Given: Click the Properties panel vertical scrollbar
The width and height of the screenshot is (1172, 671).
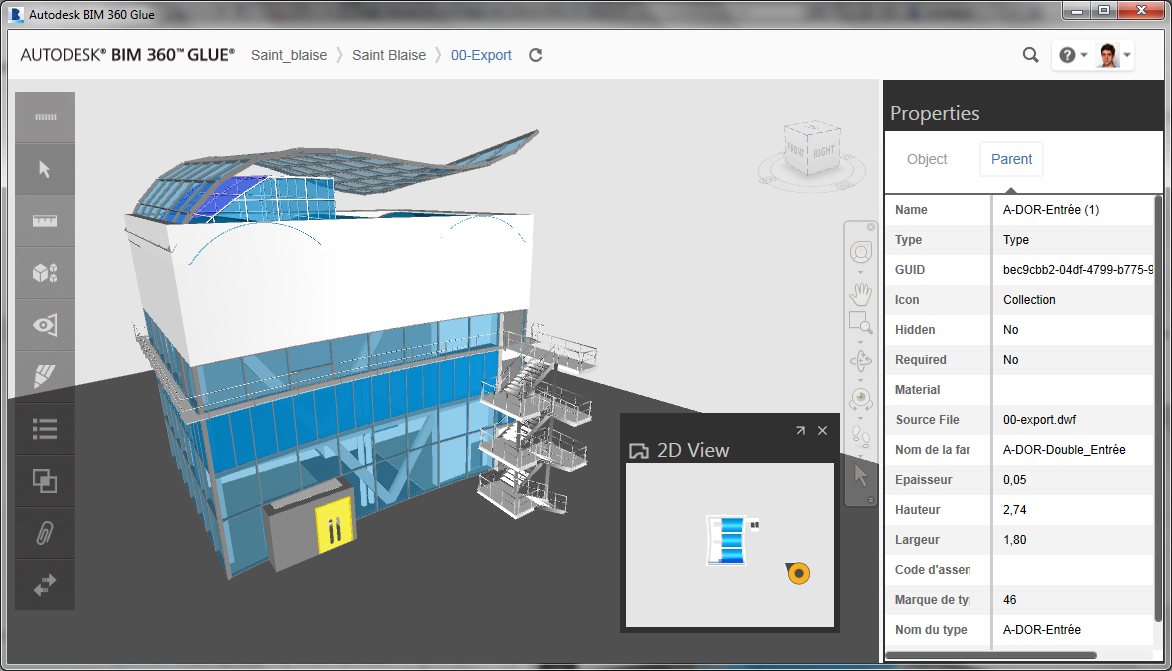Looking at the screenshot, I should click(1158, 408).
